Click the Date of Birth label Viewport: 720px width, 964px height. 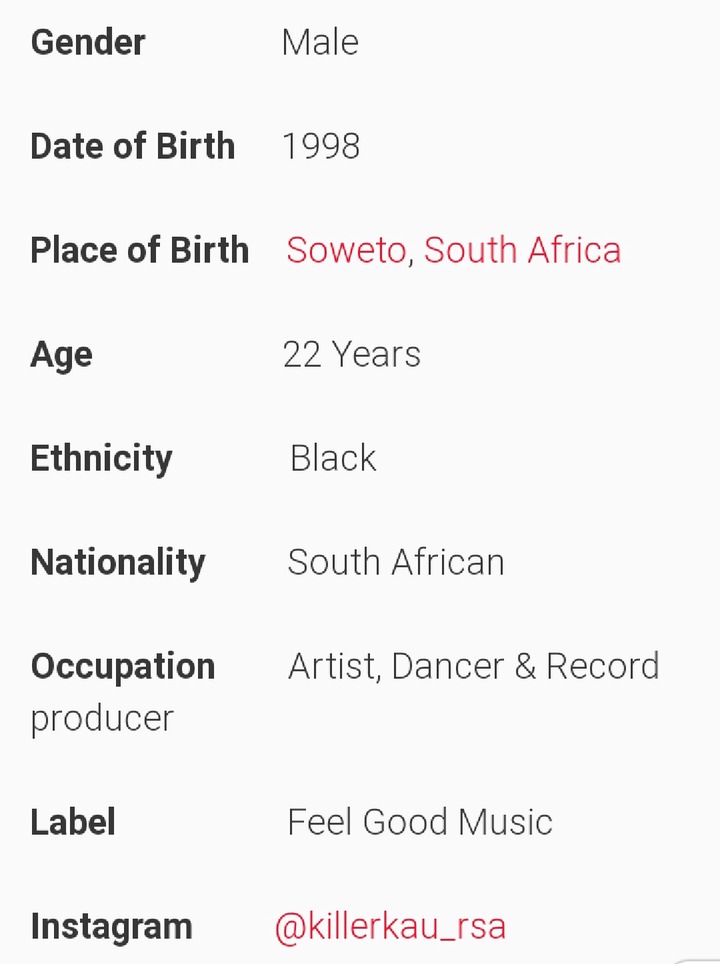pos(132,146)
